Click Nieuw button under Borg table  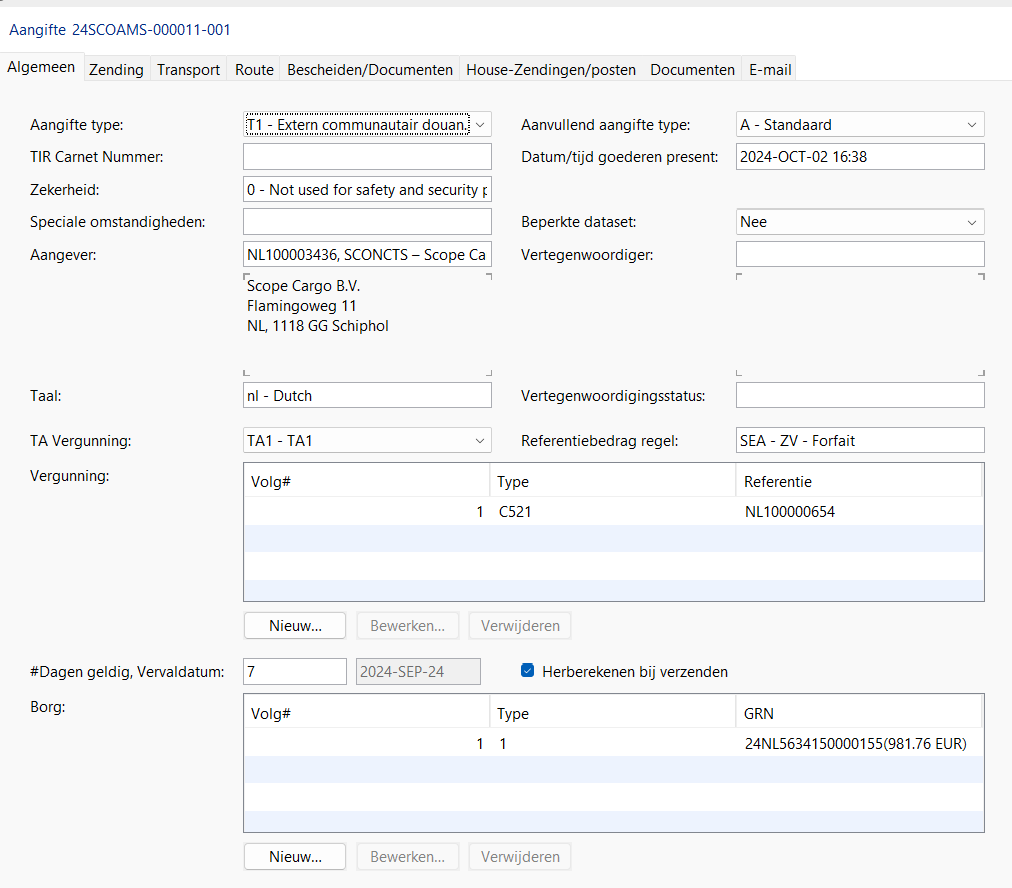(x=295, y=857)
